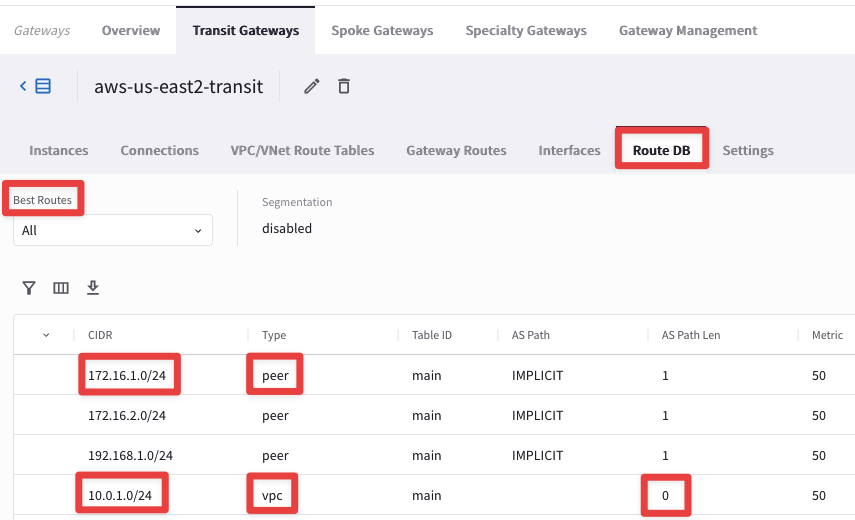This screenshot has height=520, width=855.
Task: Open the Interfaces sub-tab
Action: click(569, 150)
